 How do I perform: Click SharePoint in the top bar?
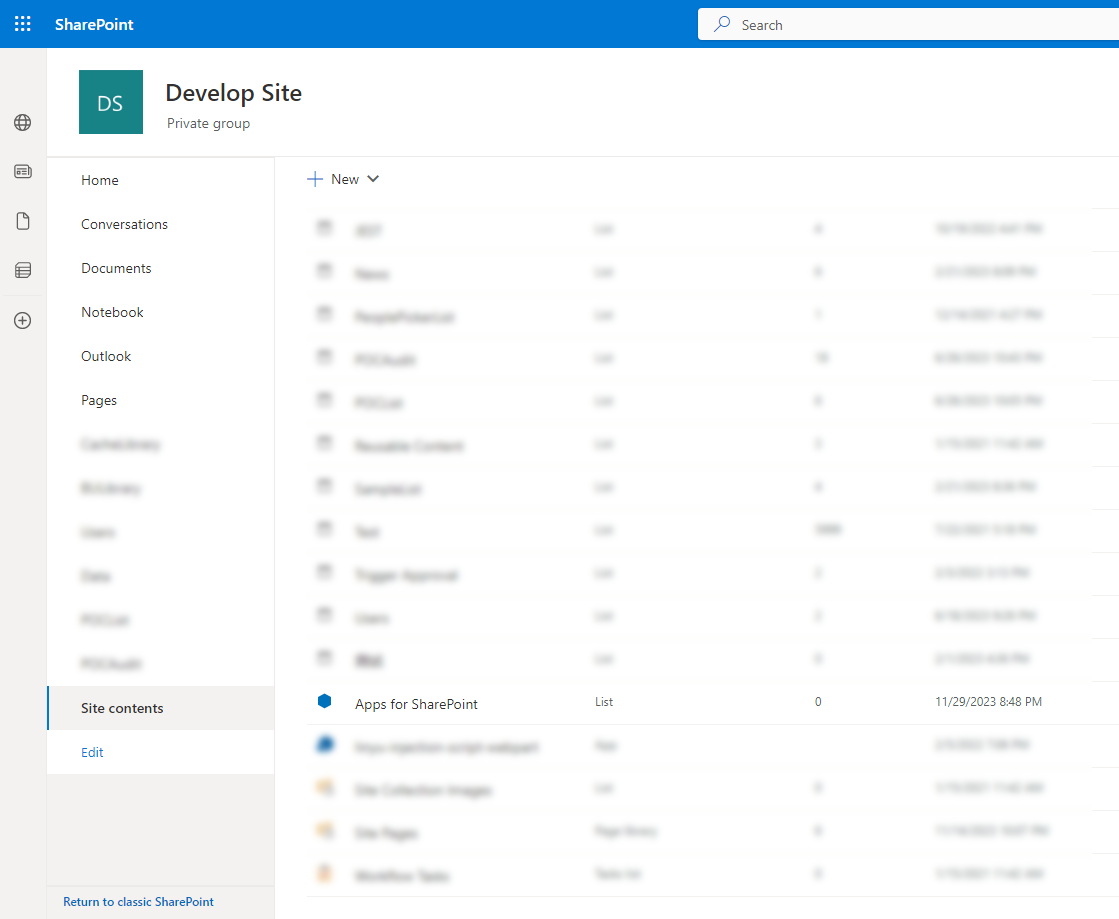94,24
